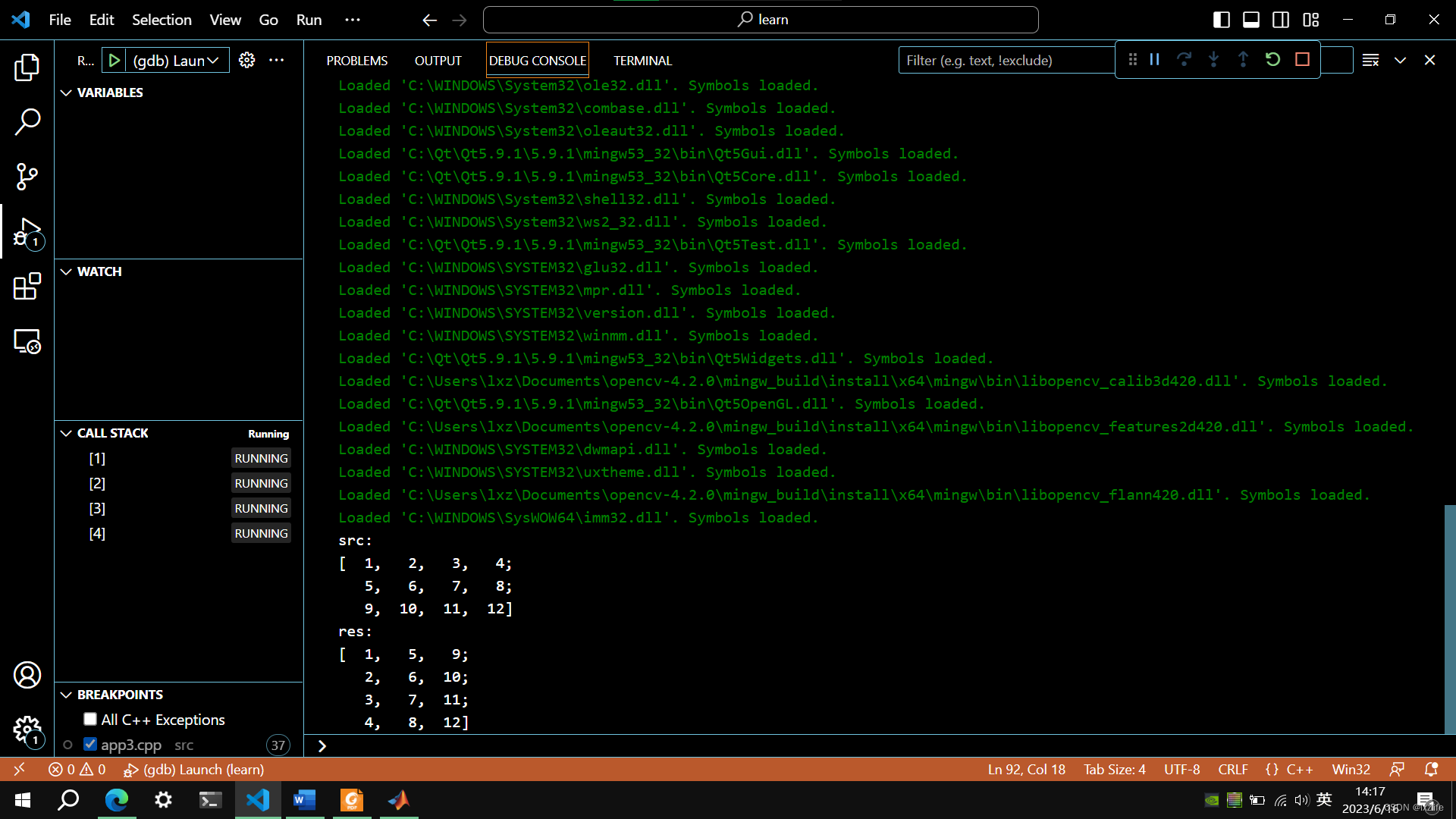Viewport: 1456px width, 819px height.
Task: Open launch.json via gear icon
Action: tap(246, 60)
